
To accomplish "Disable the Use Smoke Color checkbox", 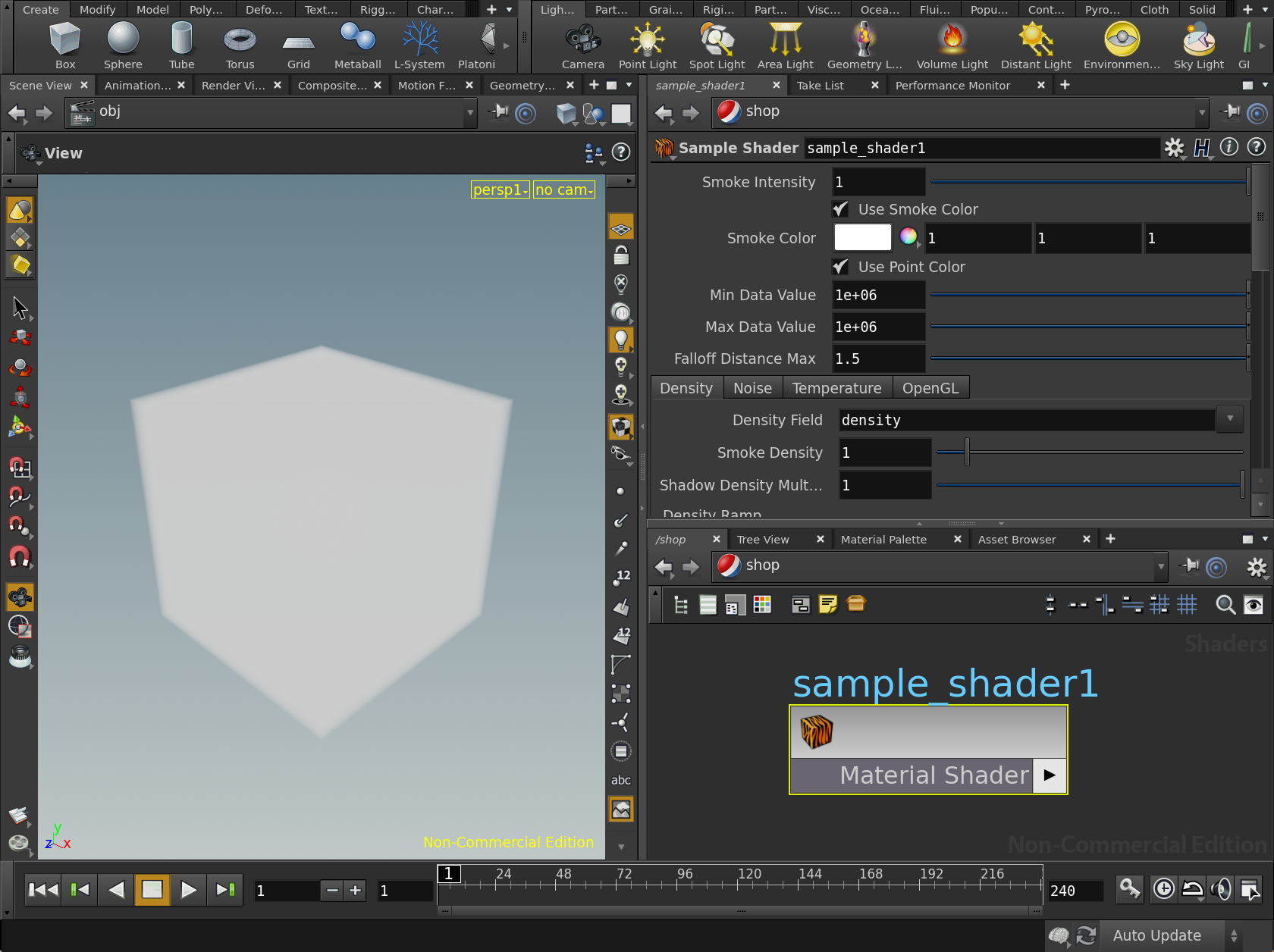I will tap(840, 209).
